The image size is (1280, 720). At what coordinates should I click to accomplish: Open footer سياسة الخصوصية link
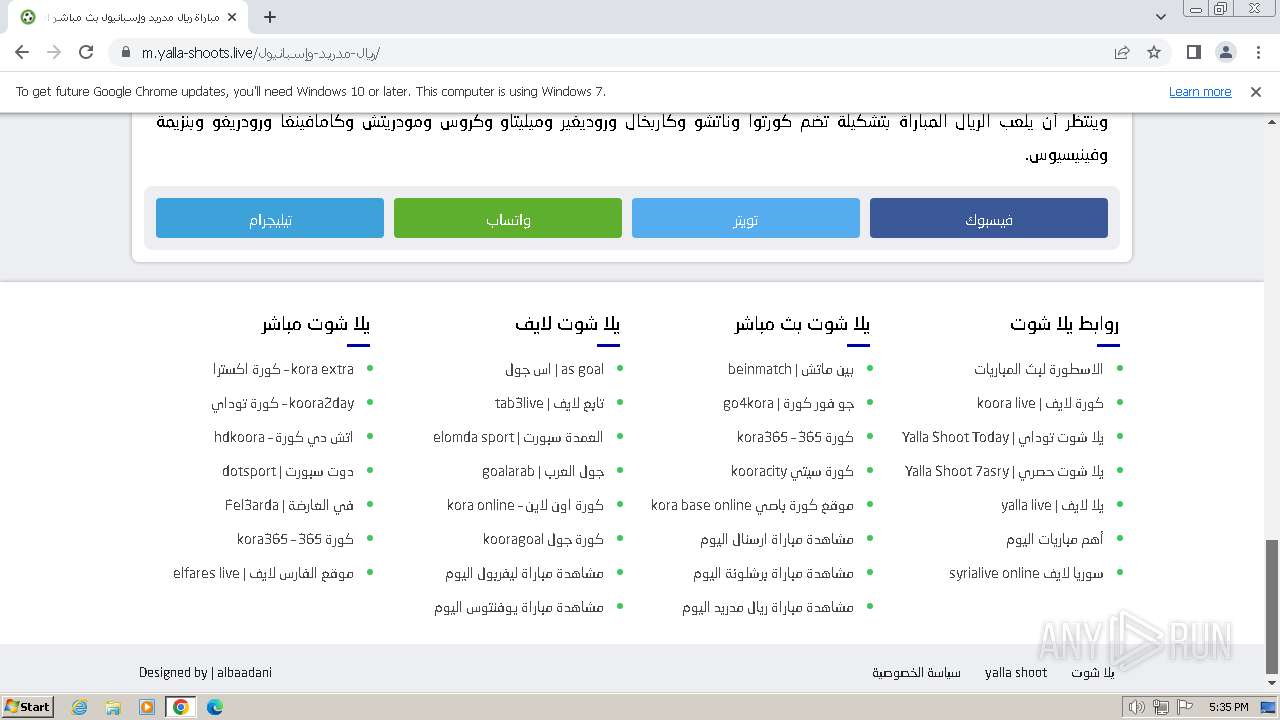coord(916,673)
